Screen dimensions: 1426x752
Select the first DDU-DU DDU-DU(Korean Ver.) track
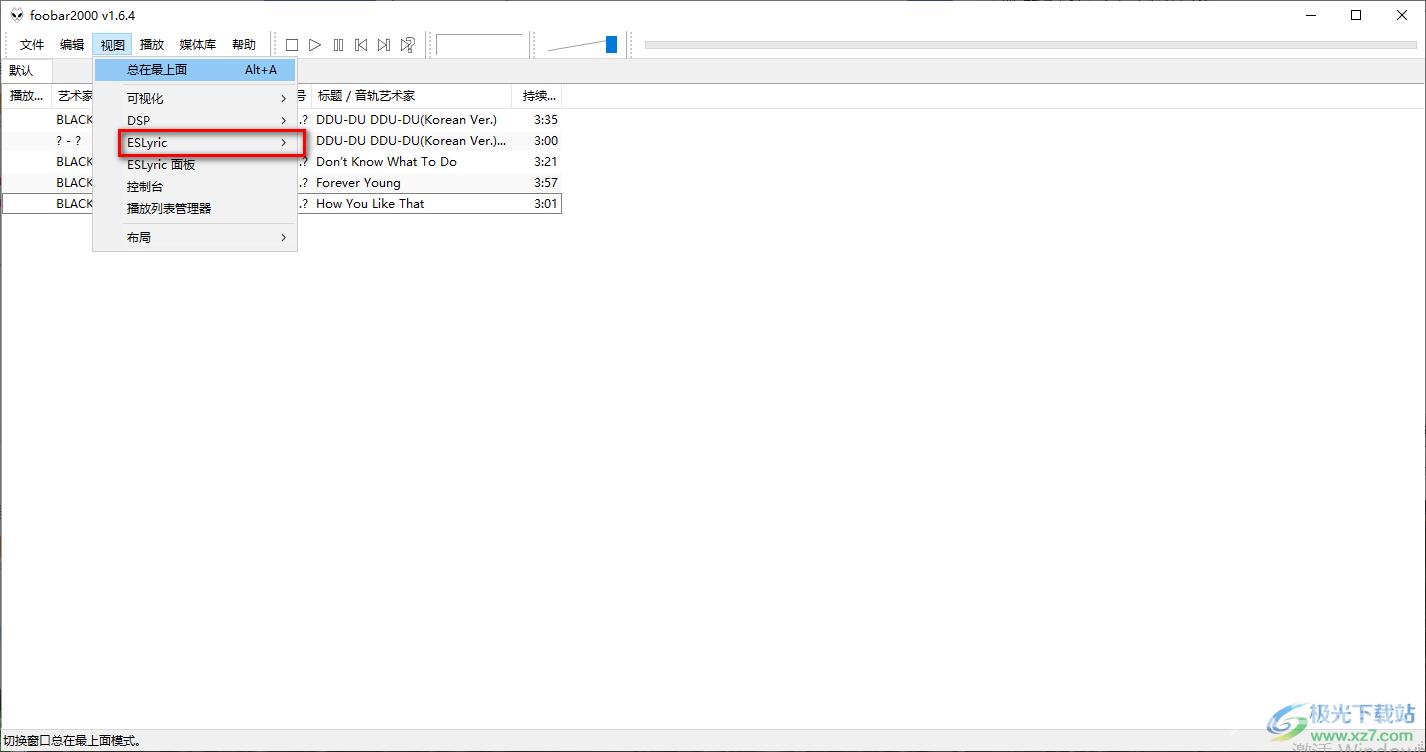pos(406,120)
